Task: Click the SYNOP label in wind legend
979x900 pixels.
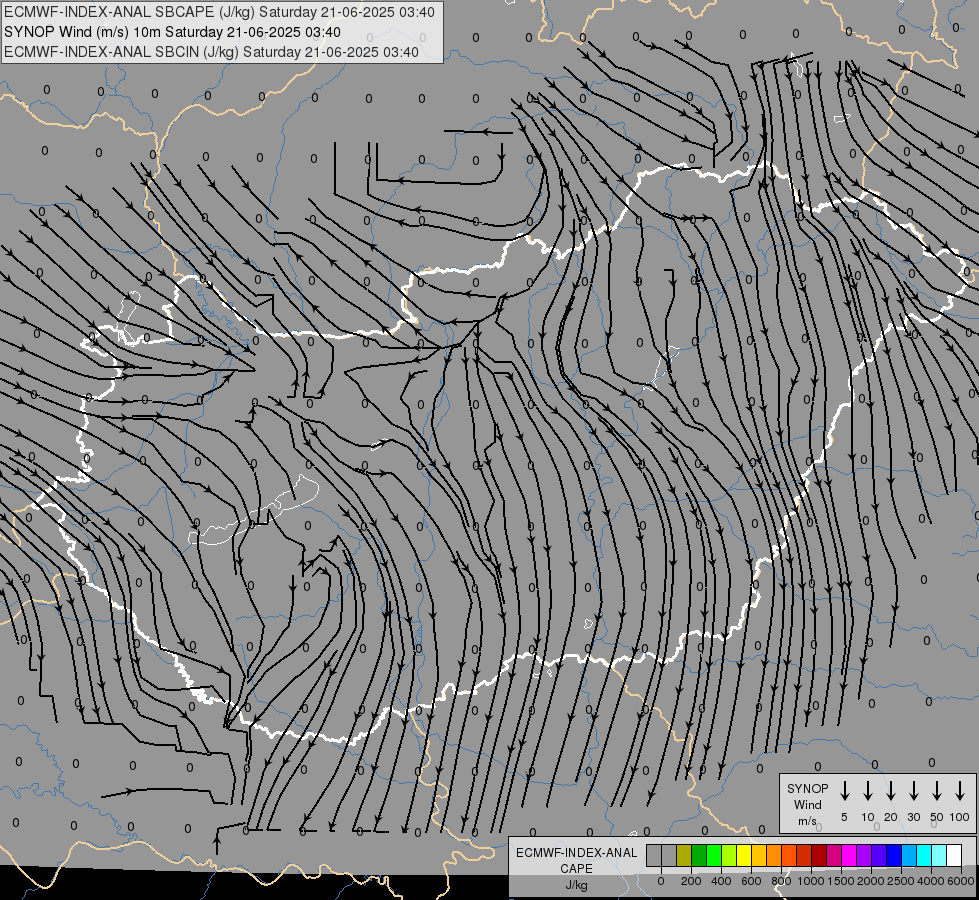Action: click(807, 789)
